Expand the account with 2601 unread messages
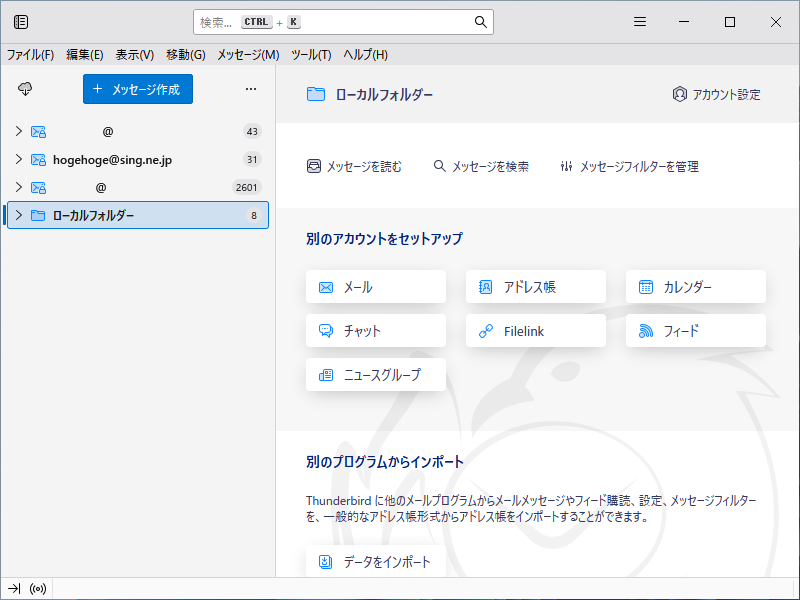The width and height of the screenshot is (800, 600). [19, 187]
